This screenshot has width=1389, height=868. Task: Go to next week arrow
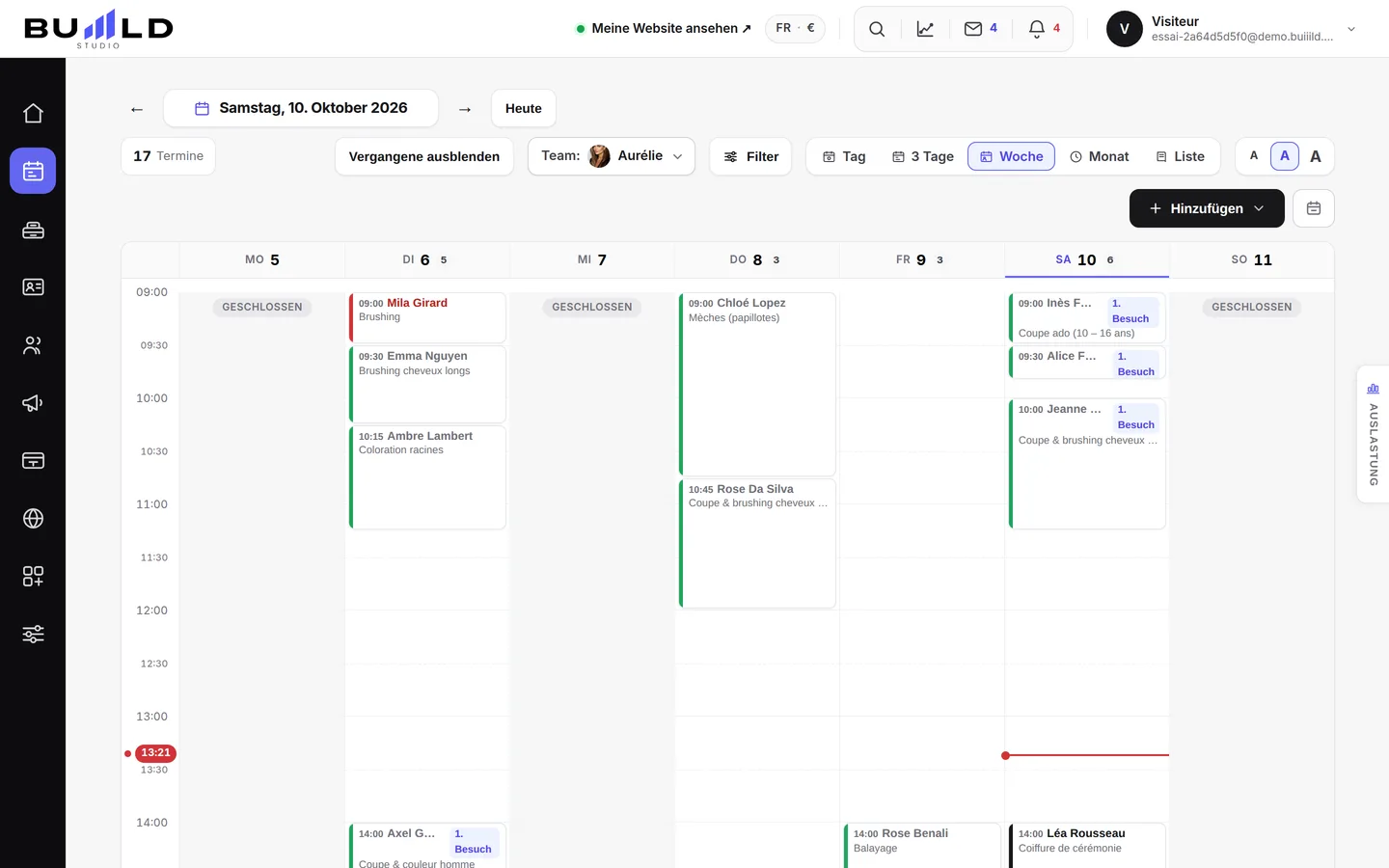tap(465, 109)
